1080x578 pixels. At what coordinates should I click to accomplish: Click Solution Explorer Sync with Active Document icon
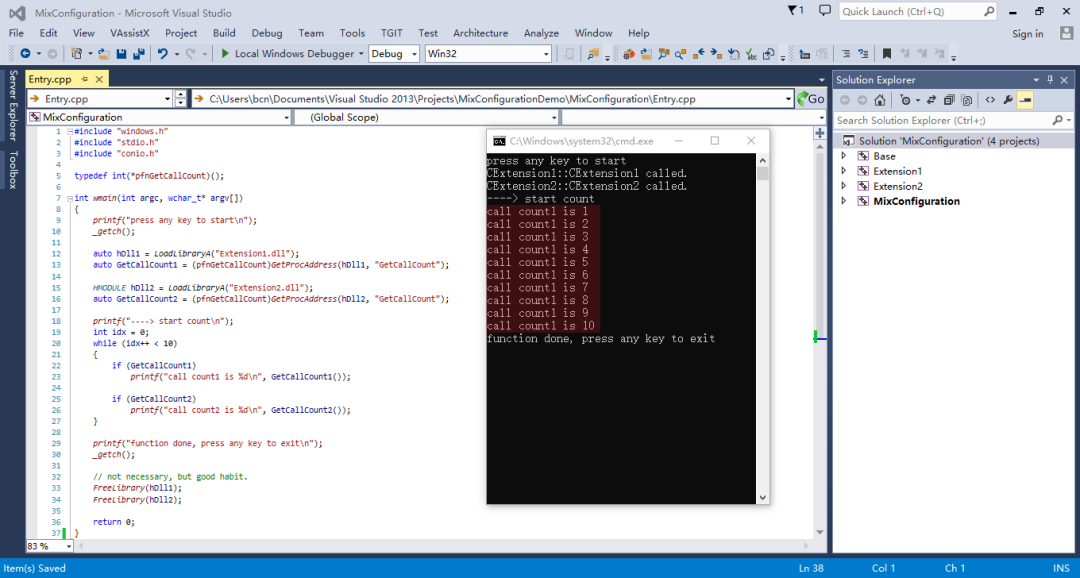pos(931,101)
